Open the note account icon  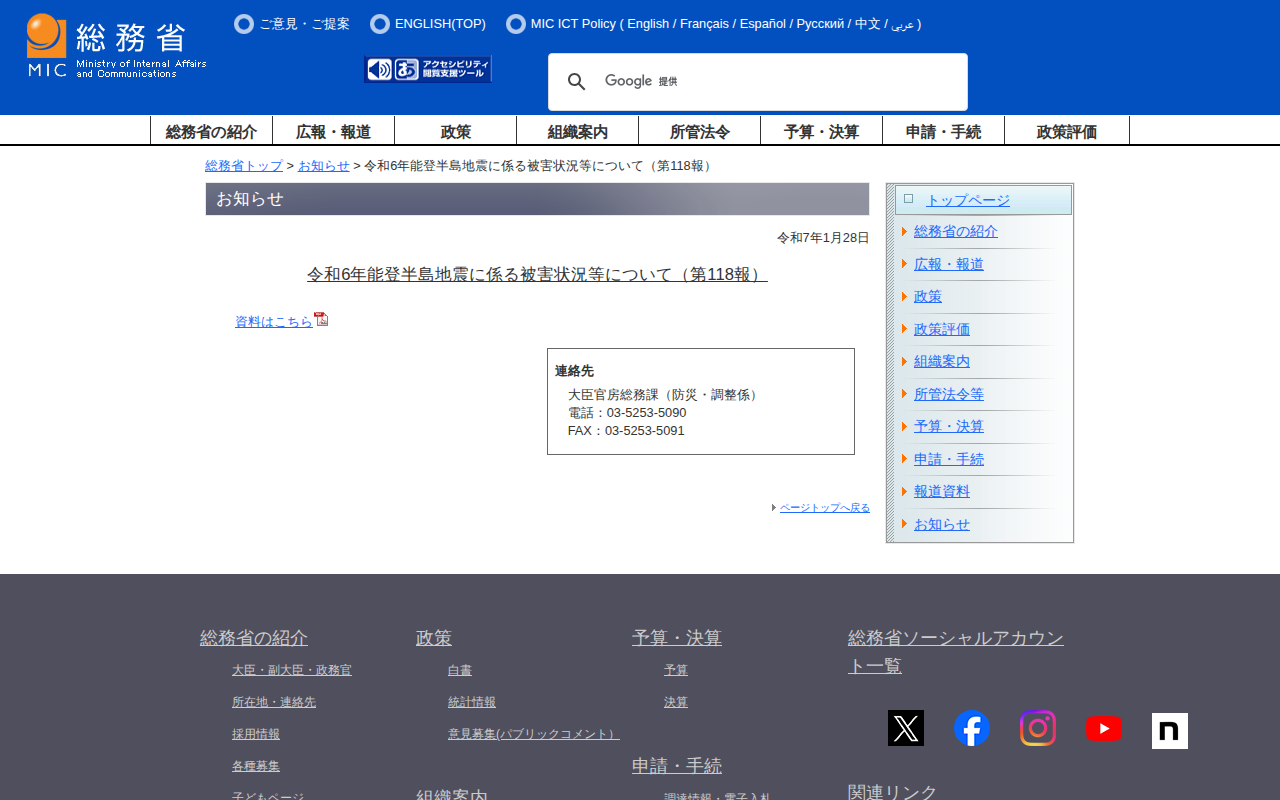[x=1169, y=730]
